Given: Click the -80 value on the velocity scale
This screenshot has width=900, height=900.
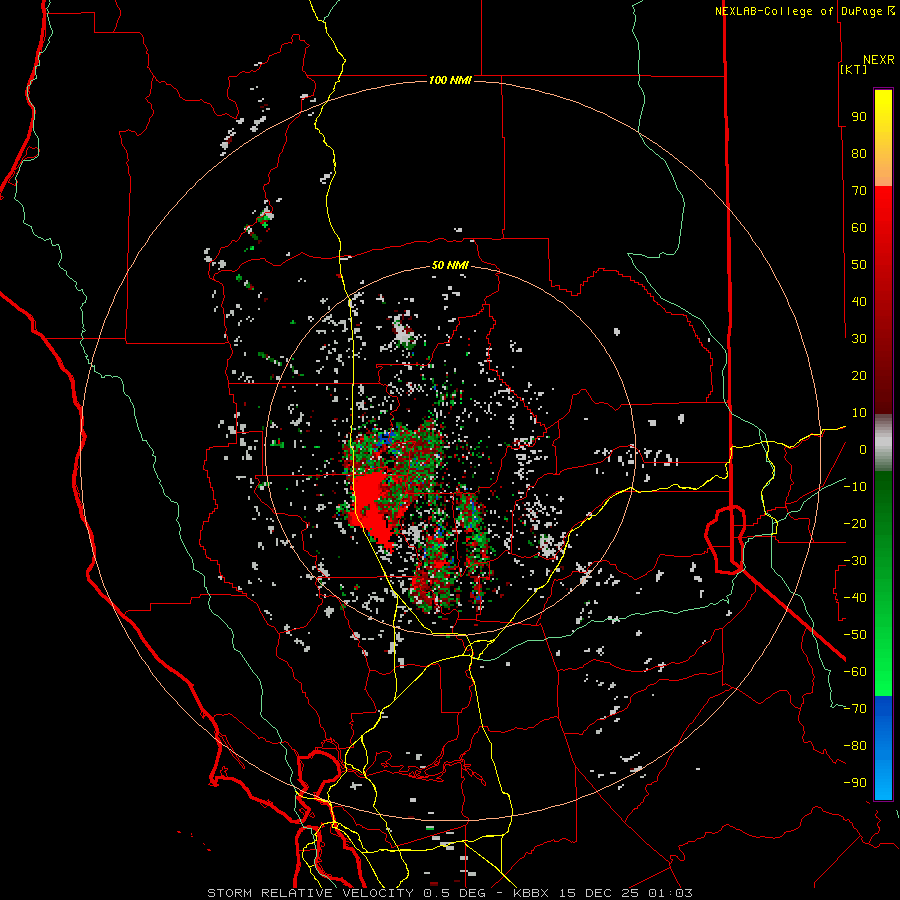Looking at the screenshot, I should (x=855, y=746).
